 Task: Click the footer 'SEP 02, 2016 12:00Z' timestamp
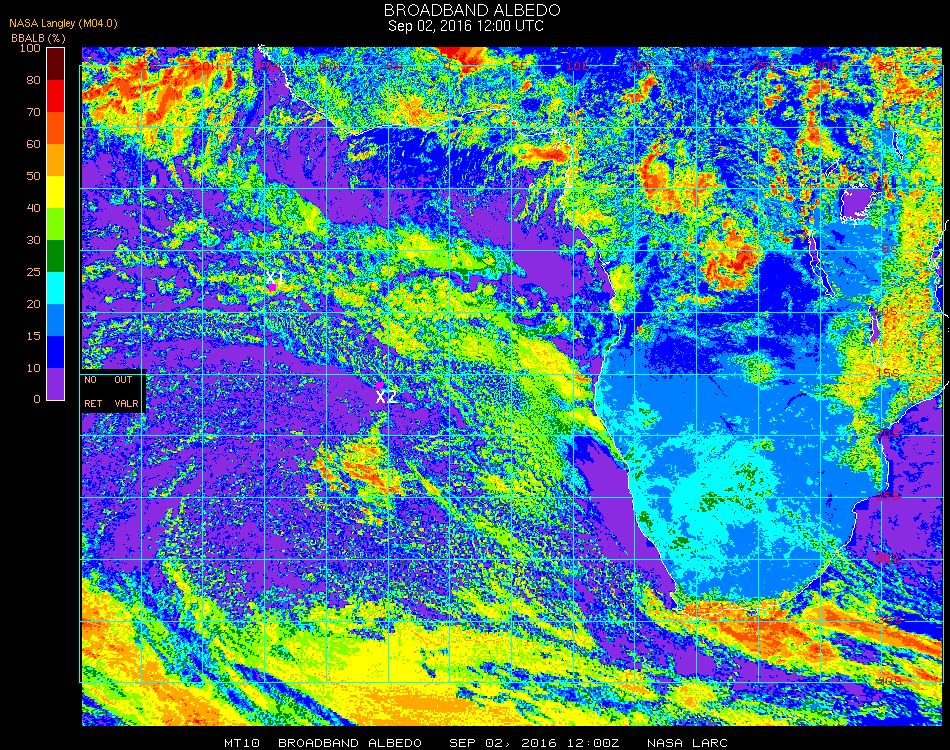[534, 743]
